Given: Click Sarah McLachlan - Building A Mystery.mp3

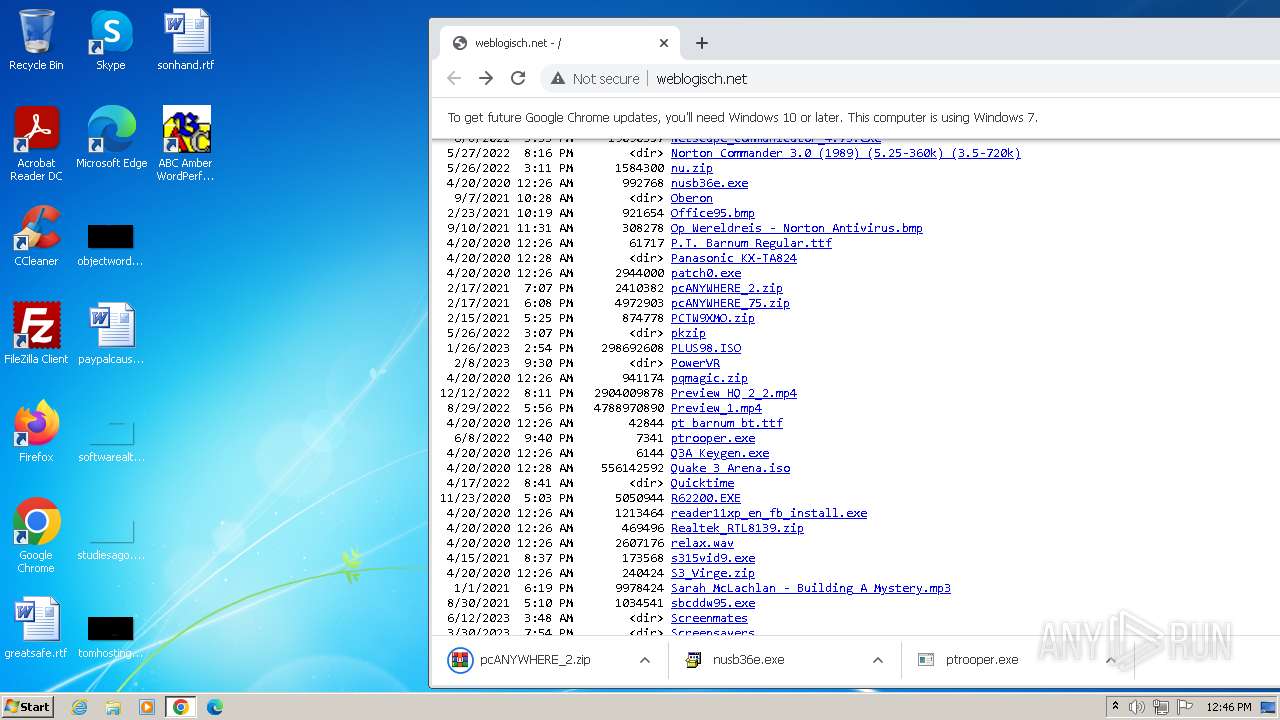Looking at the screenshot, I should point(810,588).
